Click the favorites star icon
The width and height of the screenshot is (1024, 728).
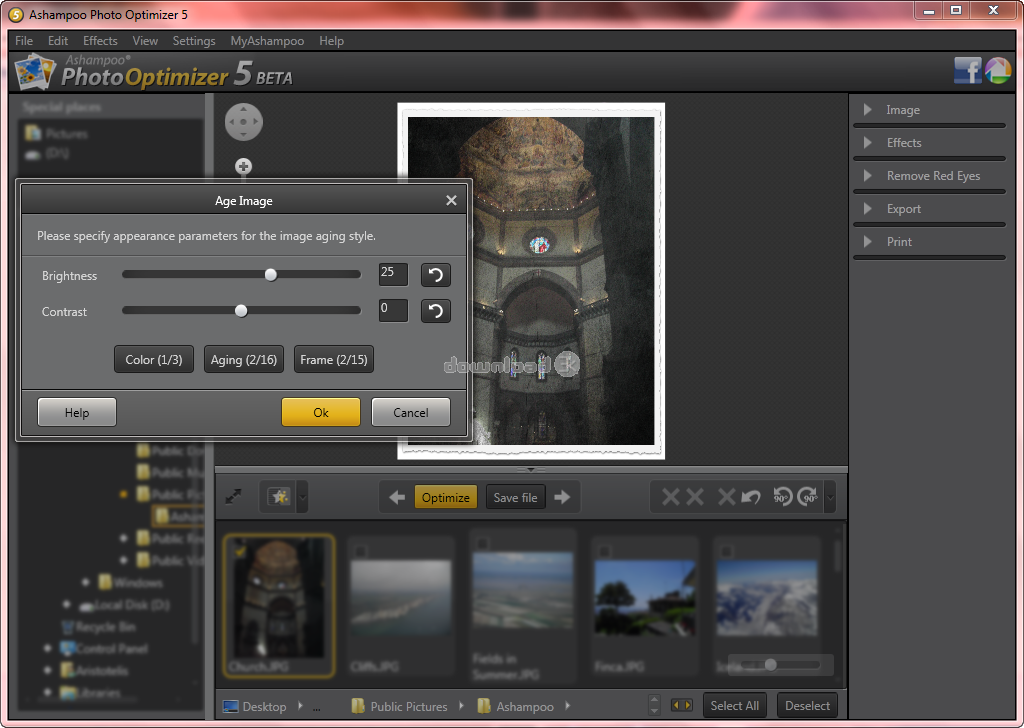coord(280,498)
